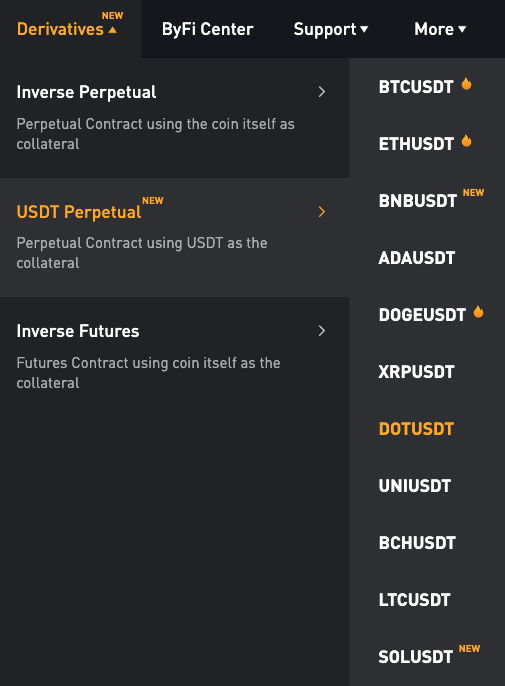Open the UNIUSDT contract
This screenshot has width=505, height=686.
tap(414, 486)
